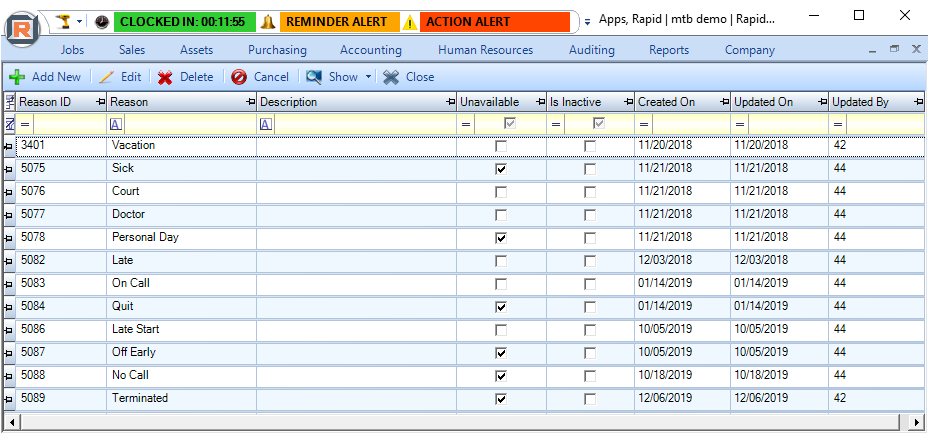Open the Purchasing menu

(277, 50)
